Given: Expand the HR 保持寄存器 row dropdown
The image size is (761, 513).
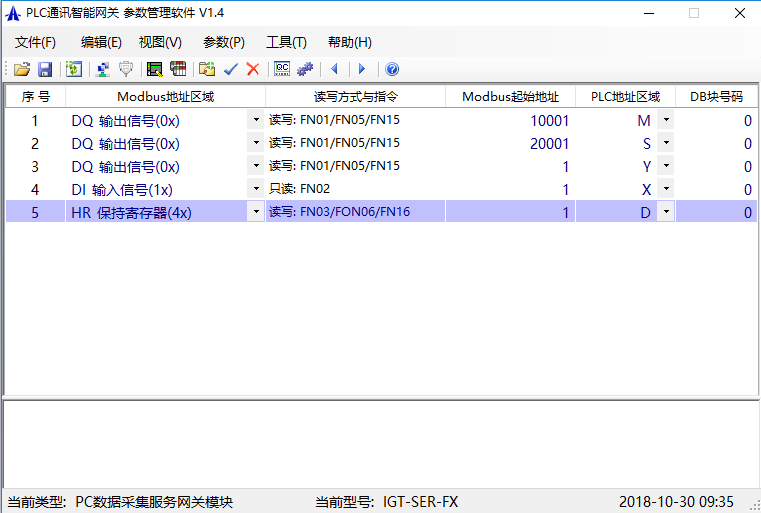Looking at the screenshot, I should click(256, 212).
